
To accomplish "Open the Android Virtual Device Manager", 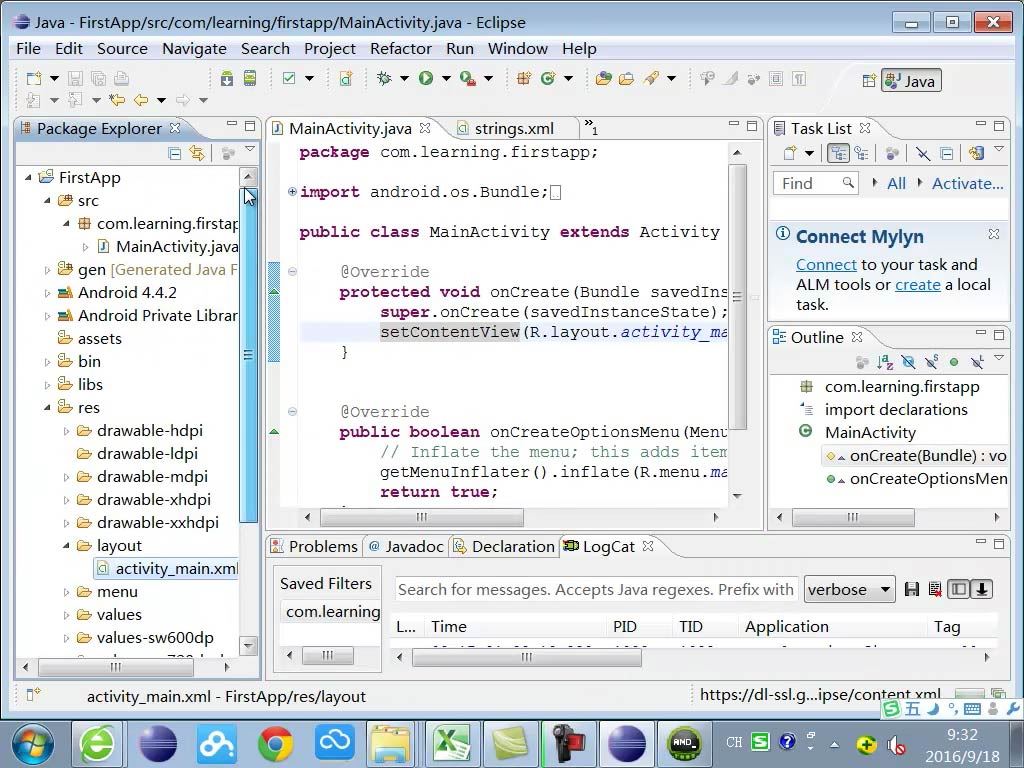I will (x=249, y=79).
